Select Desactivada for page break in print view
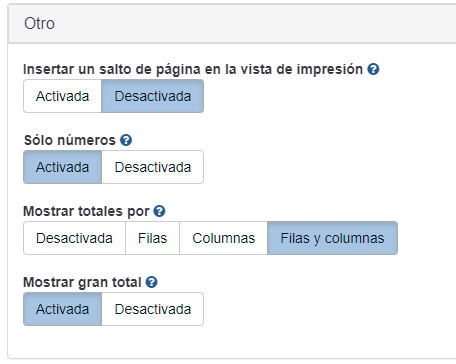This screenshot has width=456, height=364. pos(153,96)
